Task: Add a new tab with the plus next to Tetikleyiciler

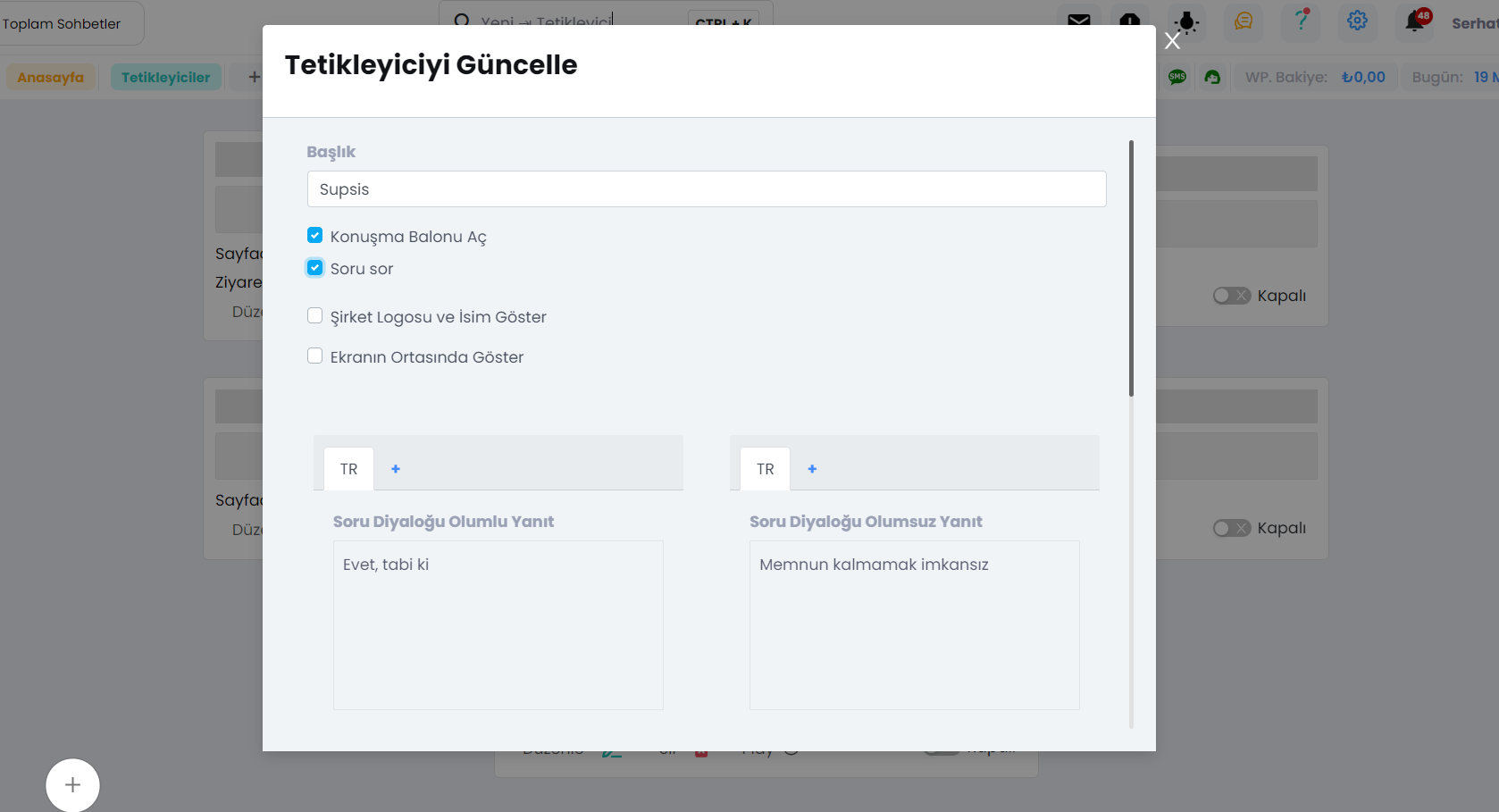Action: coord(254,77)
